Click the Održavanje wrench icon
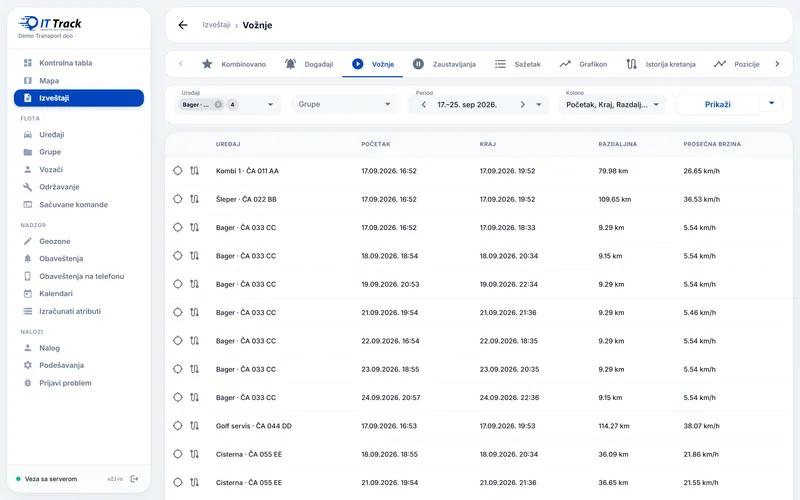800x500 pixels. 28,187
